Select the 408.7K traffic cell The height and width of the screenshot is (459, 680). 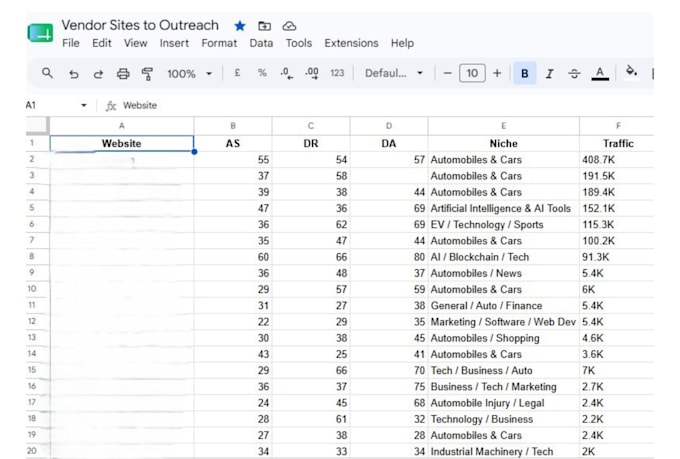pos(617,160)
